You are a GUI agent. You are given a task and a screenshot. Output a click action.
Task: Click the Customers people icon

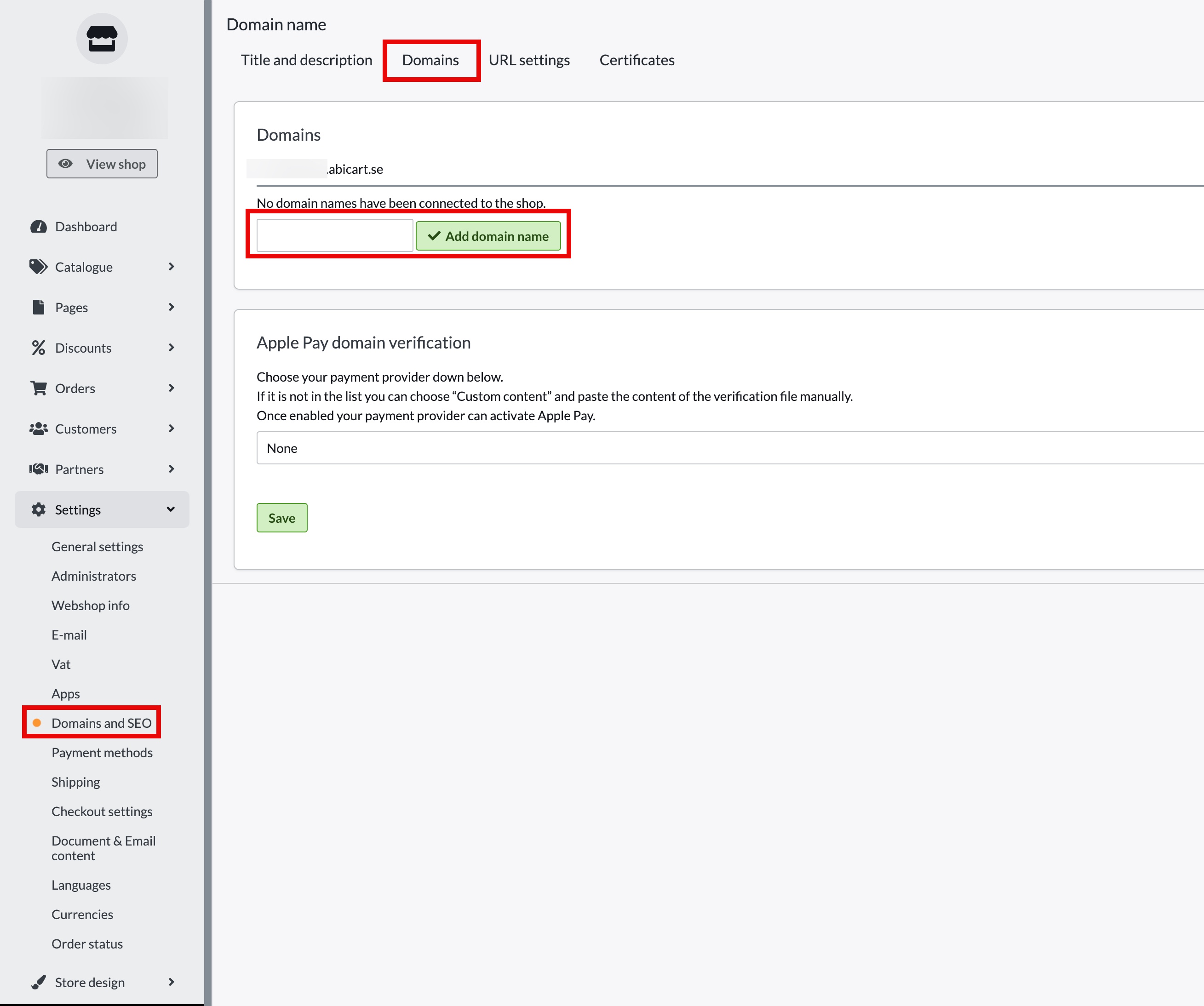point(39,428)
